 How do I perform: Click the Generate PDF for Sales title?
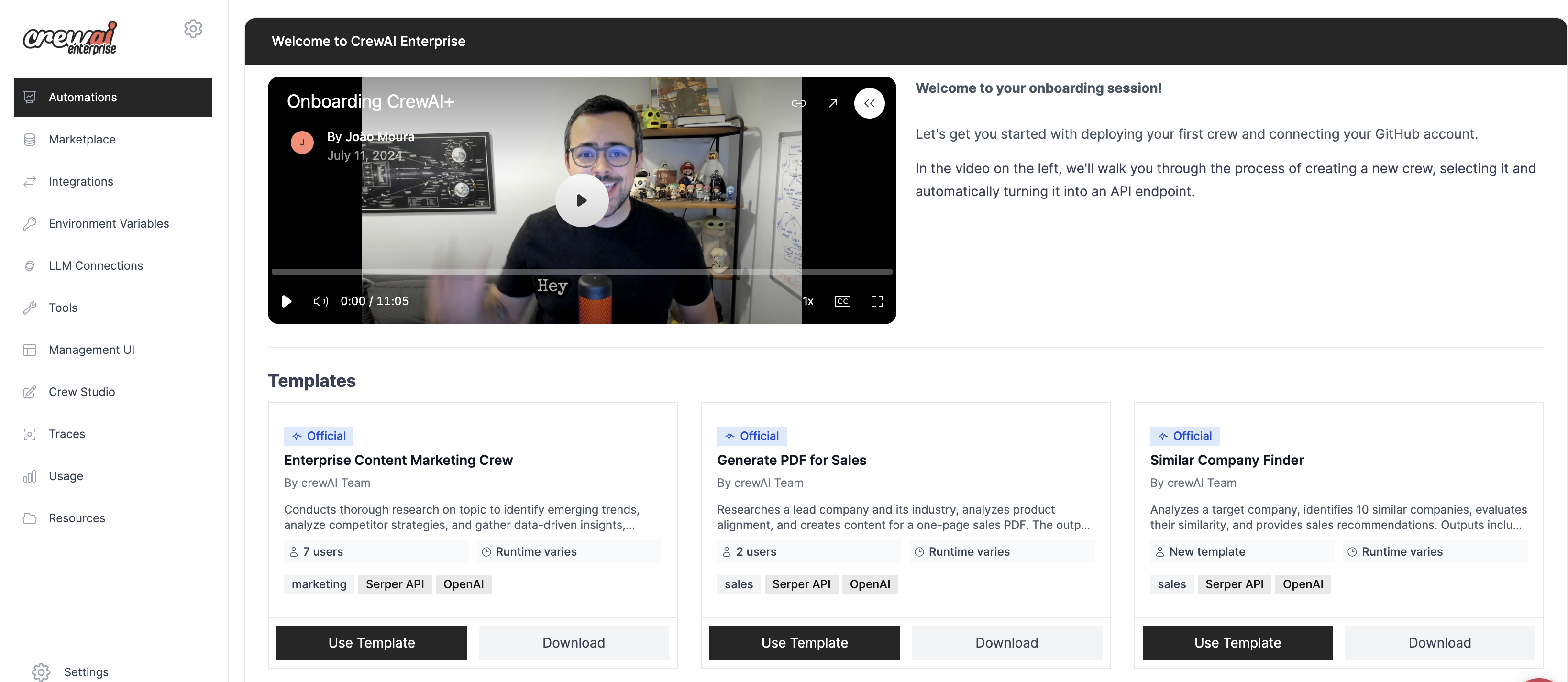(791, 460)
